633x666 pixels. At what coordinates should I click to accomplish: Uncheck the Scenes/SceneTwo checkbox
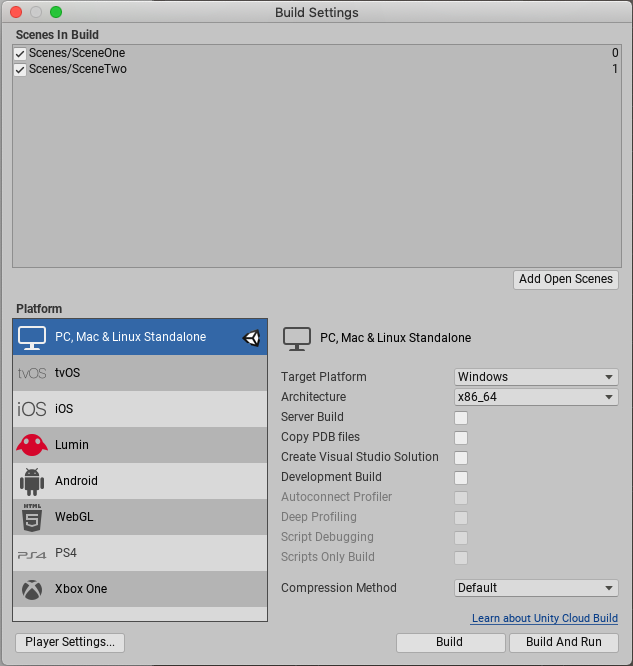20,70
